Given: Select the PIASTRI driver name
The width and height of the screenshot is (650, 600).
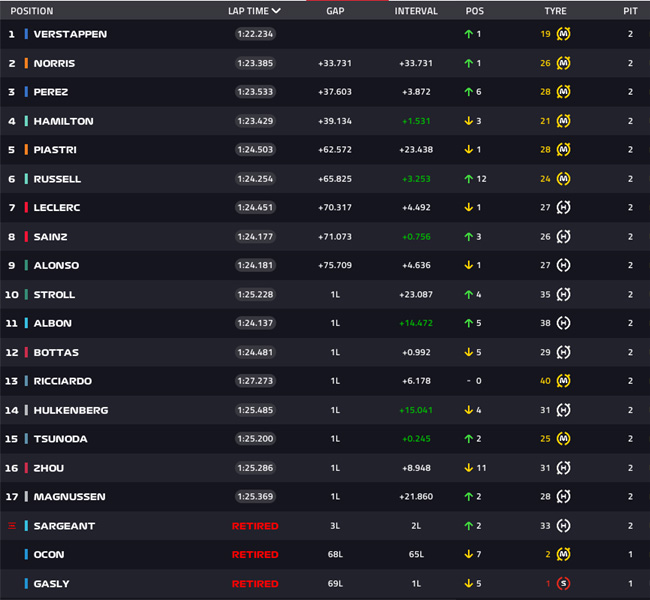Looking at the screenshot, I should [55, 150].
